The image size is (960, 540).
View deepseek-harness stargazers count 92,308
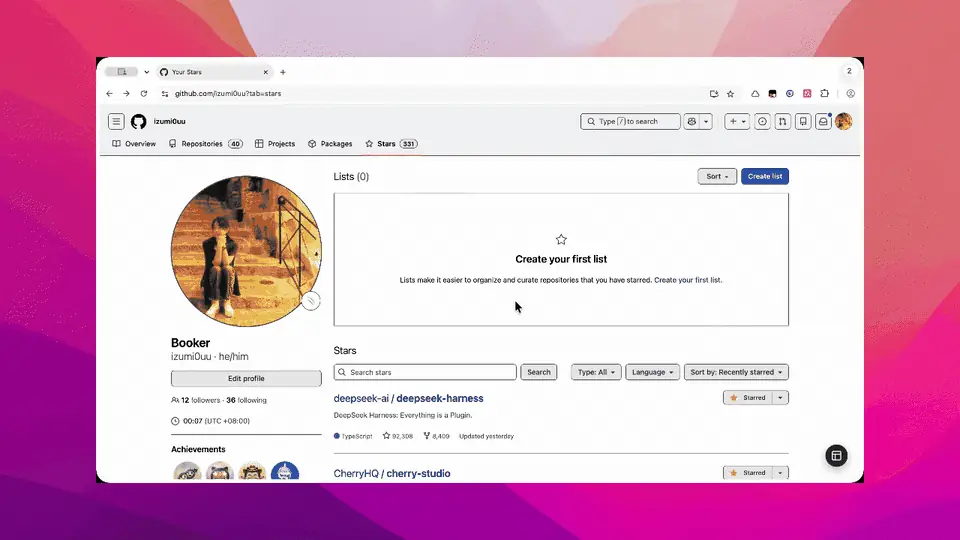click(x=397, y=436)
